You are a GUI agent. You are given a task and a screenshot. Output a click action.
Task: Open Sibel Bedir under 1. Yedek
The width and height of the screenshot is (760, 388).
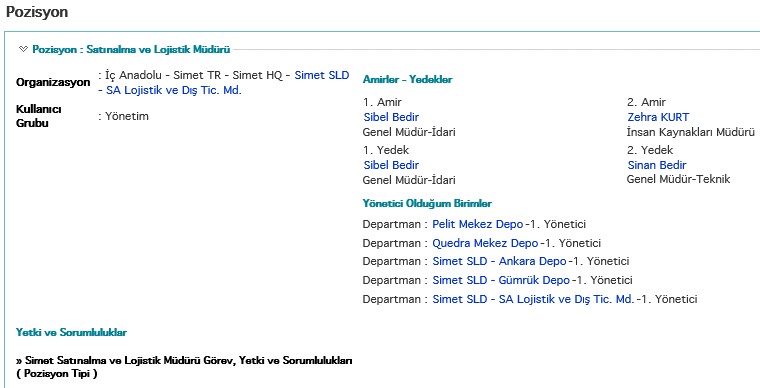tap(391, 165)
